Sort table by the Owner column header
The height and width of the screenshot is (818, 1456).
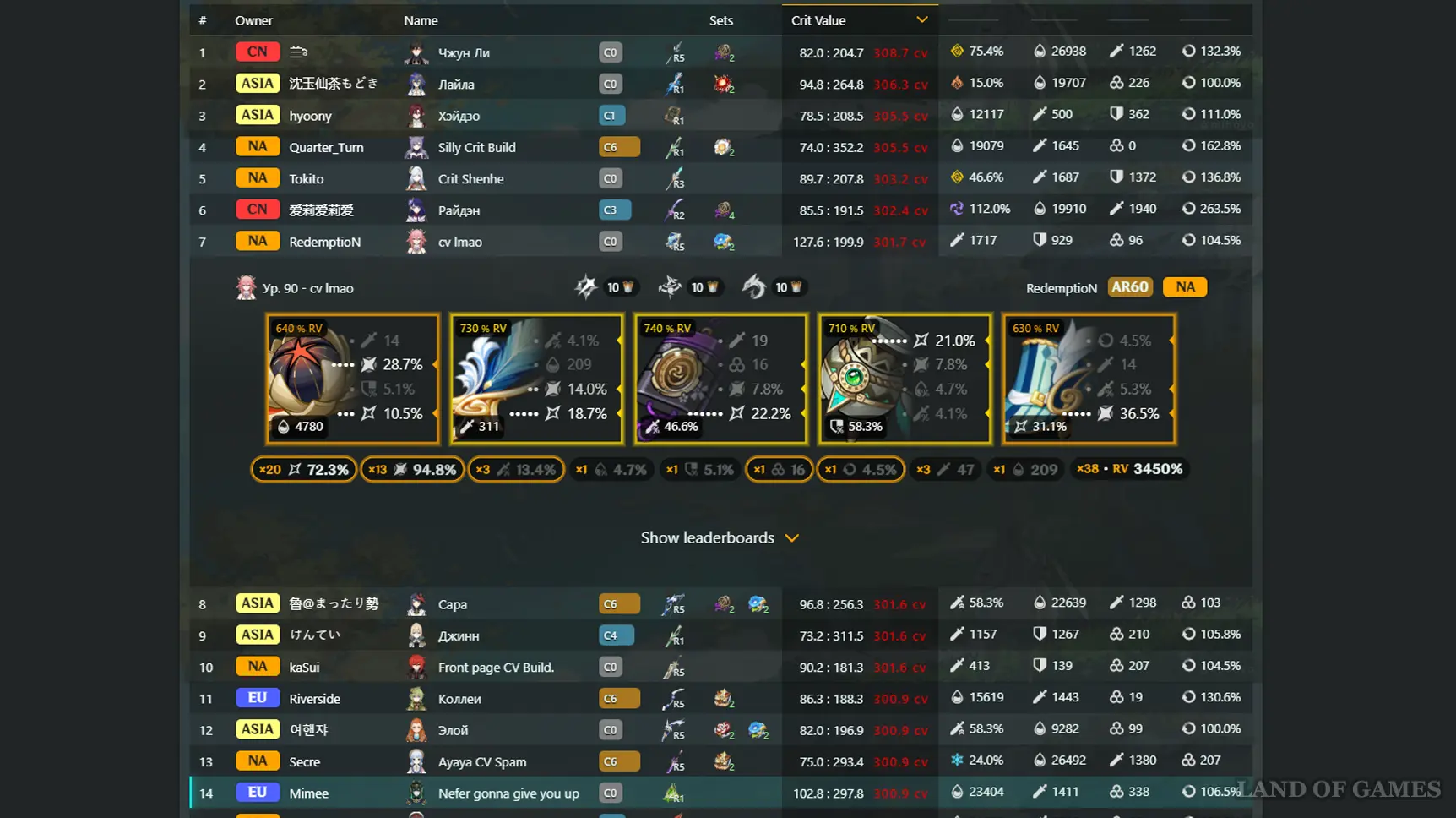pyautogui.click(x=253, y=20)
